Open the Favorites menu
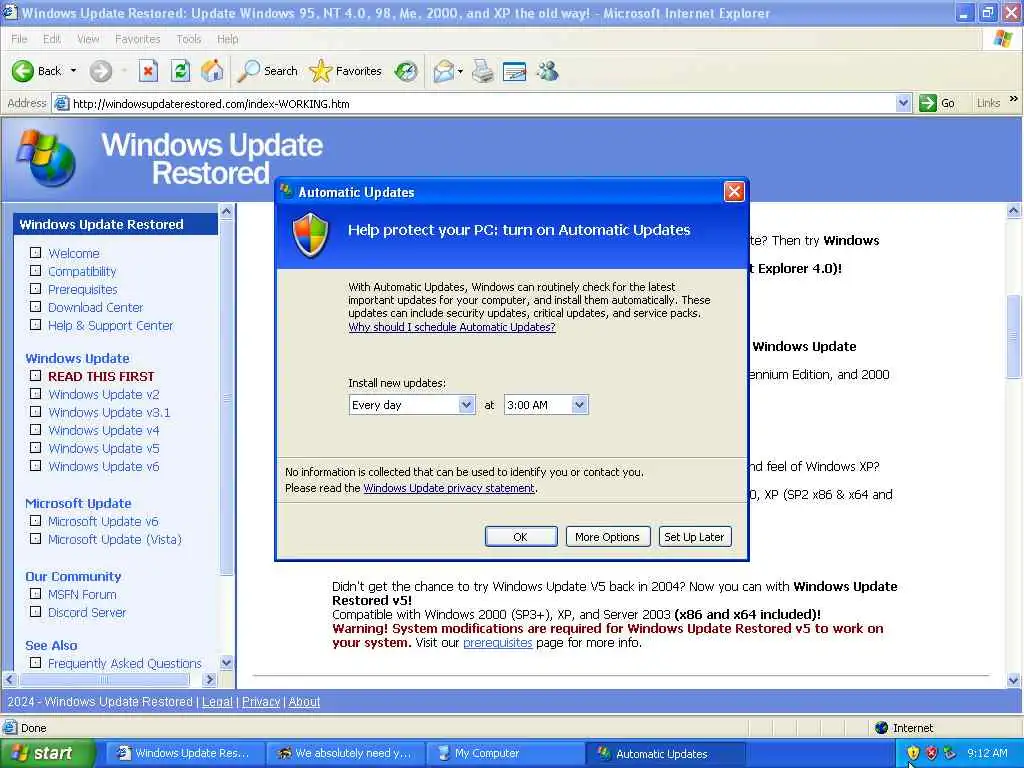This screenshot has height=768, width=1024. 138,39
